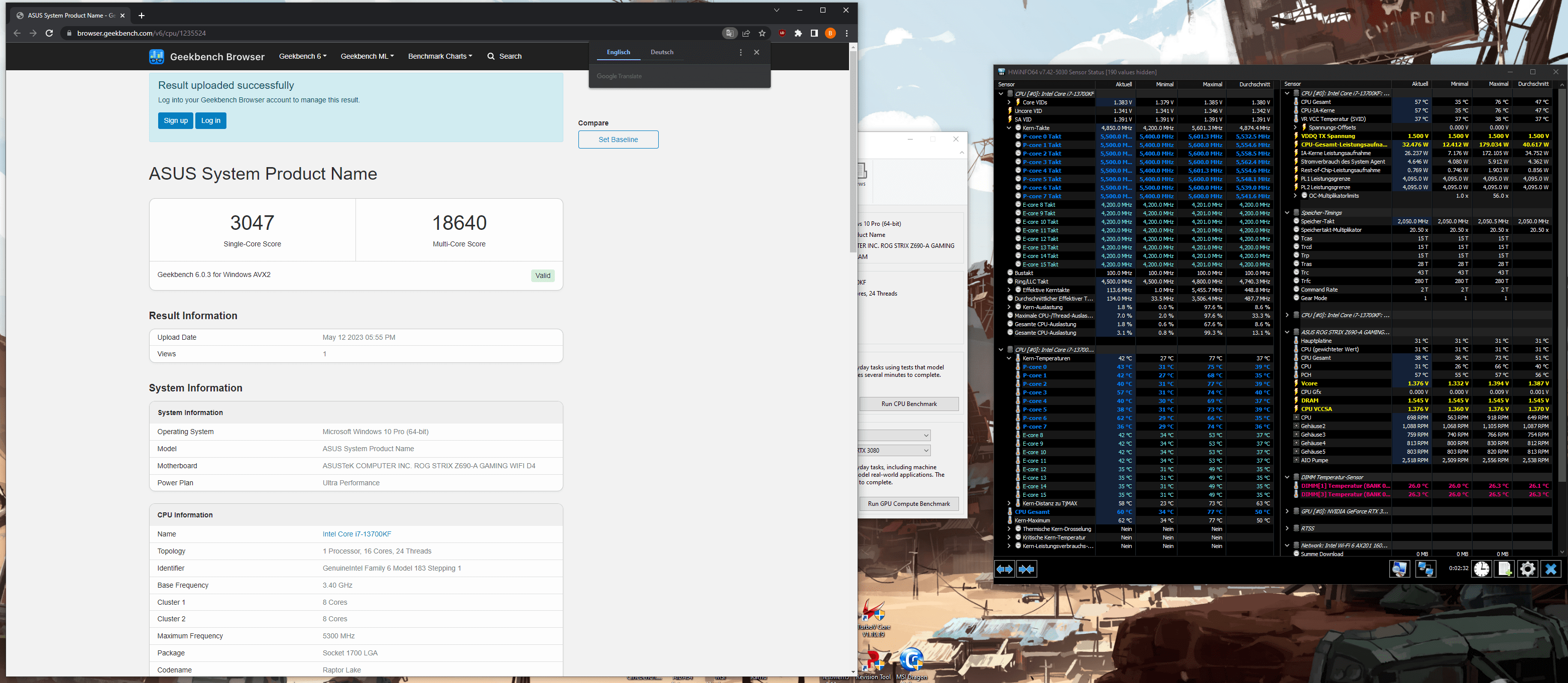Click the Google Translate icon in address bar
This screenshot has width=1568, height=683.
(x=729, y=34)
